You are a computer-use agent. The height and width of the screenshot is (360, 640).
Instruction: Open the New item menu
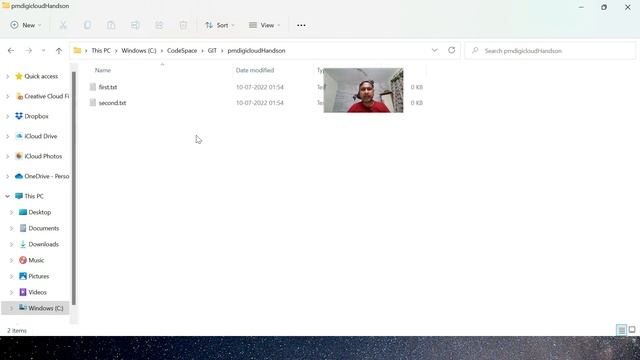26,25
